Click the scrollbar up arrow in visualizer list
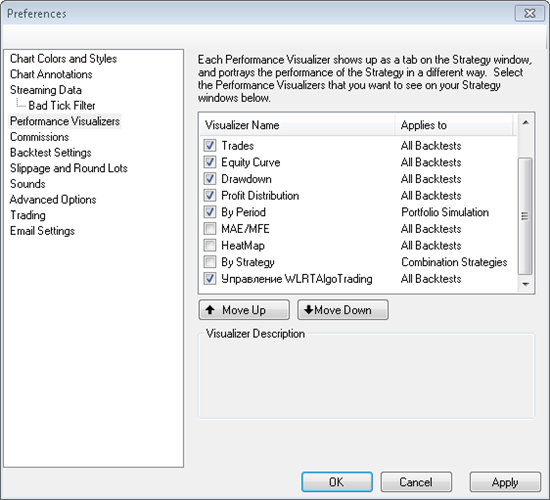Image resolution: width=550 pixels, height=500 pixels. (525, 123)
